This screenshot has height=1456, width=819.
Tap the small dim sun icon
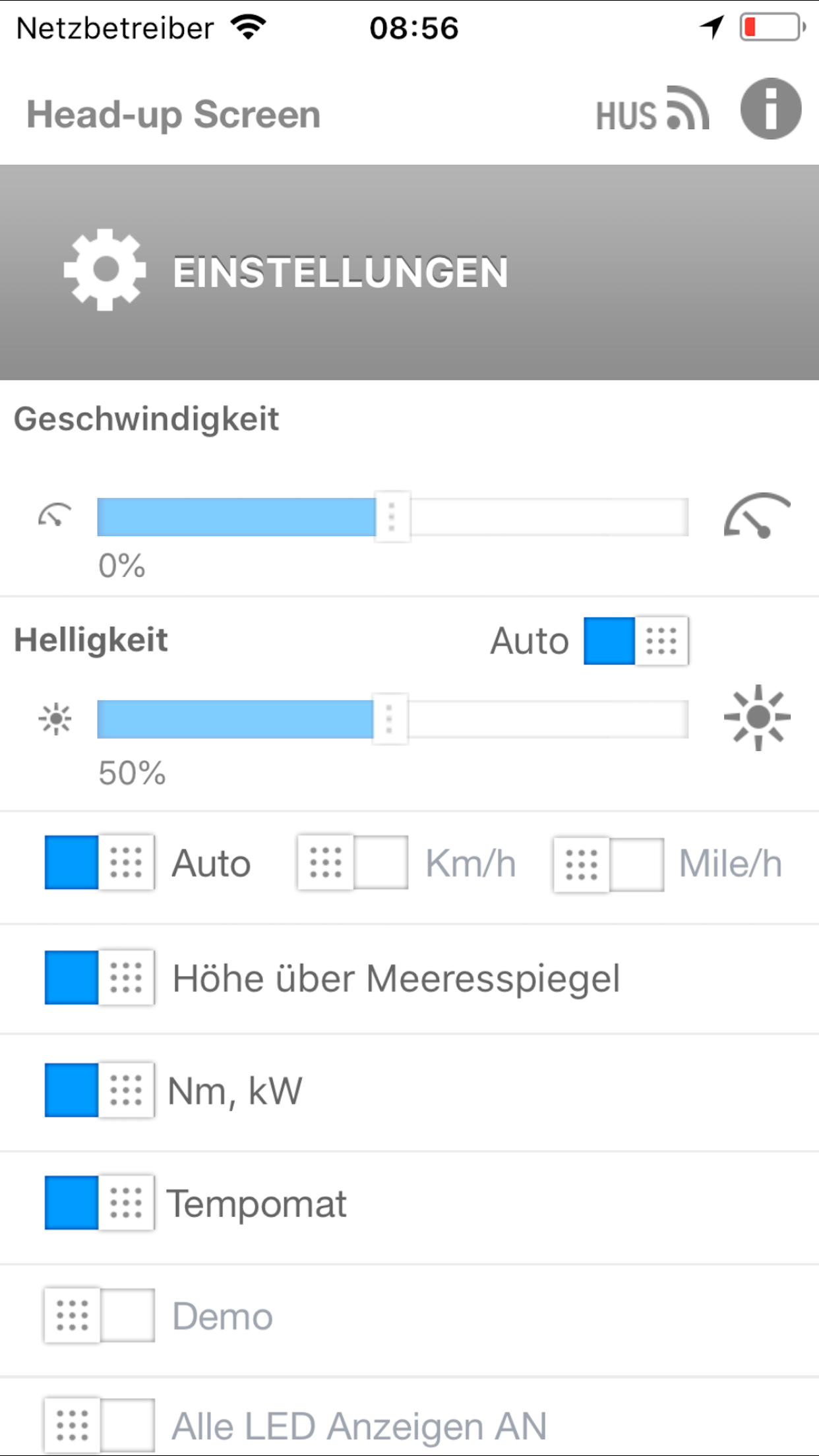[55, 719]
